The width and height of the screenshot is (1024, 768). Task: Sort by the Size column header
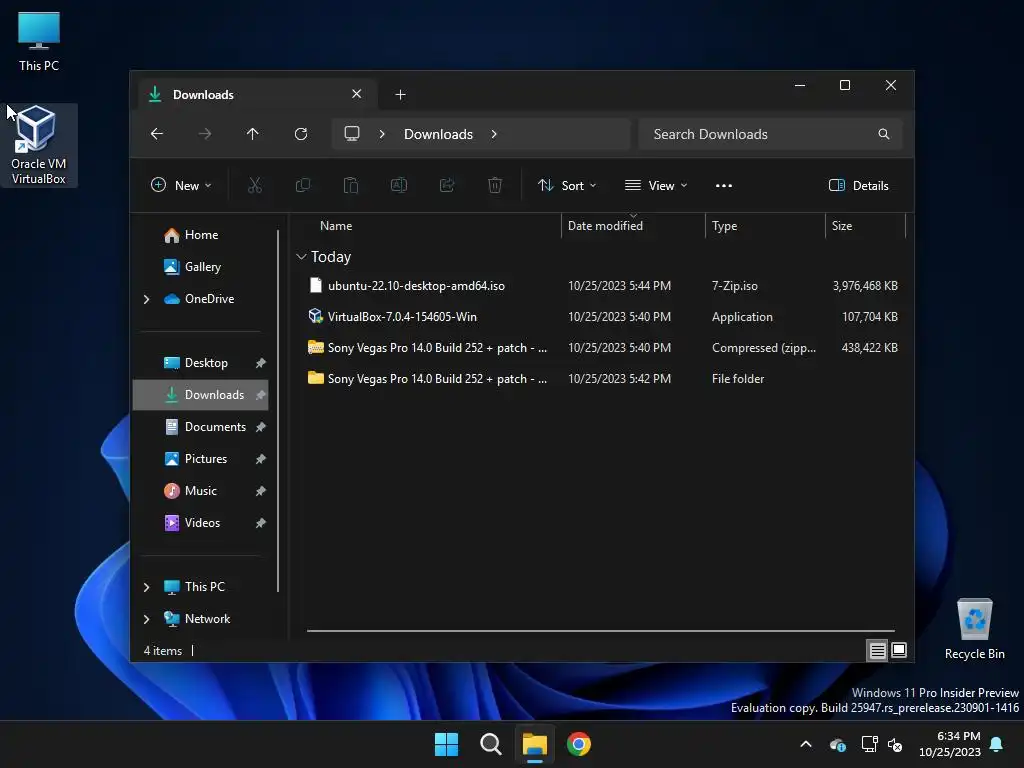click(x=842, y=226)
